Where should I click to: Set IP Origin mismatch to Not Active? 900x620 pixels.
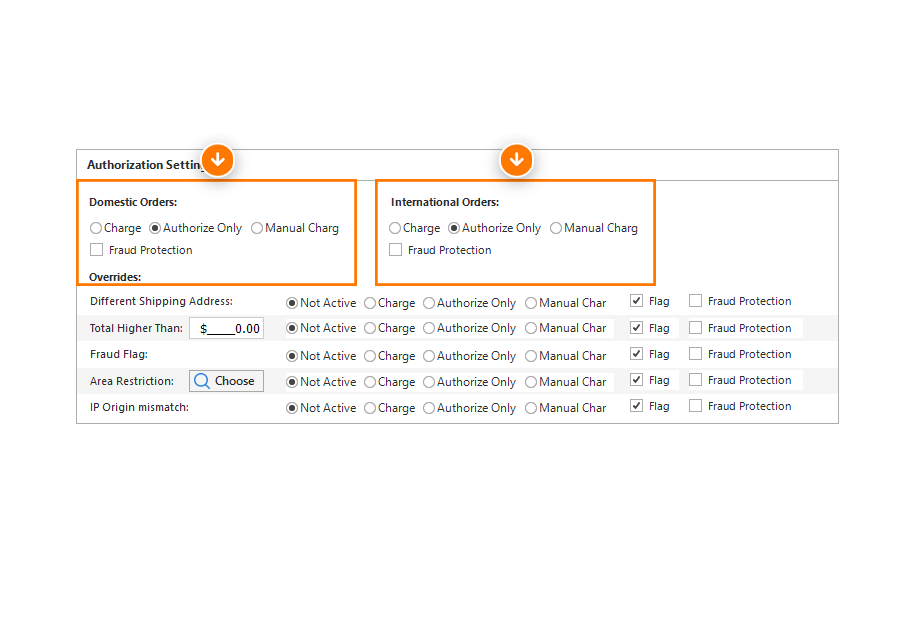[x=292, y=408]
